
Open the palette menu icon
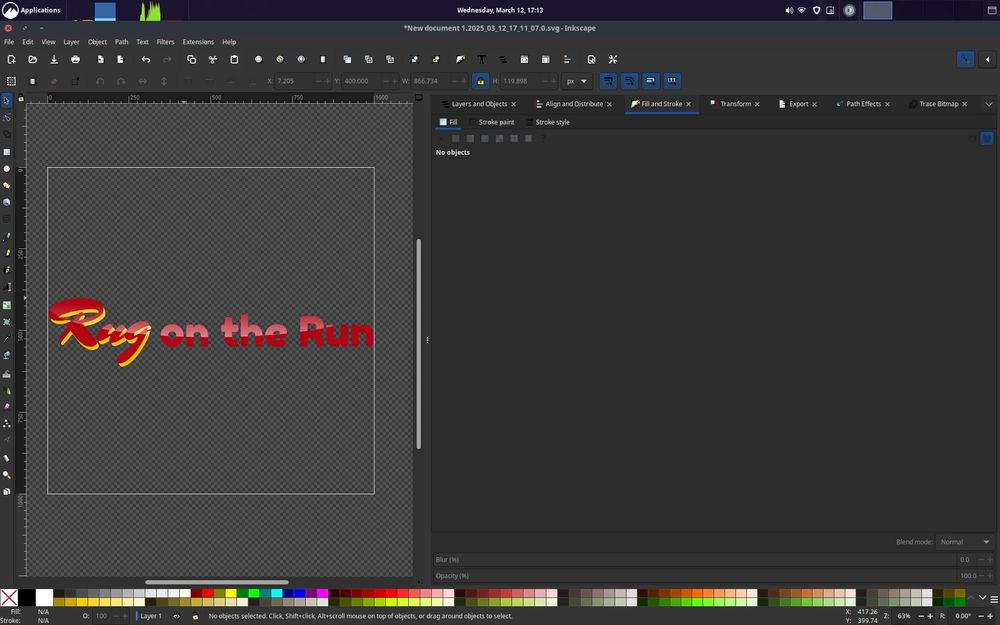994,599
